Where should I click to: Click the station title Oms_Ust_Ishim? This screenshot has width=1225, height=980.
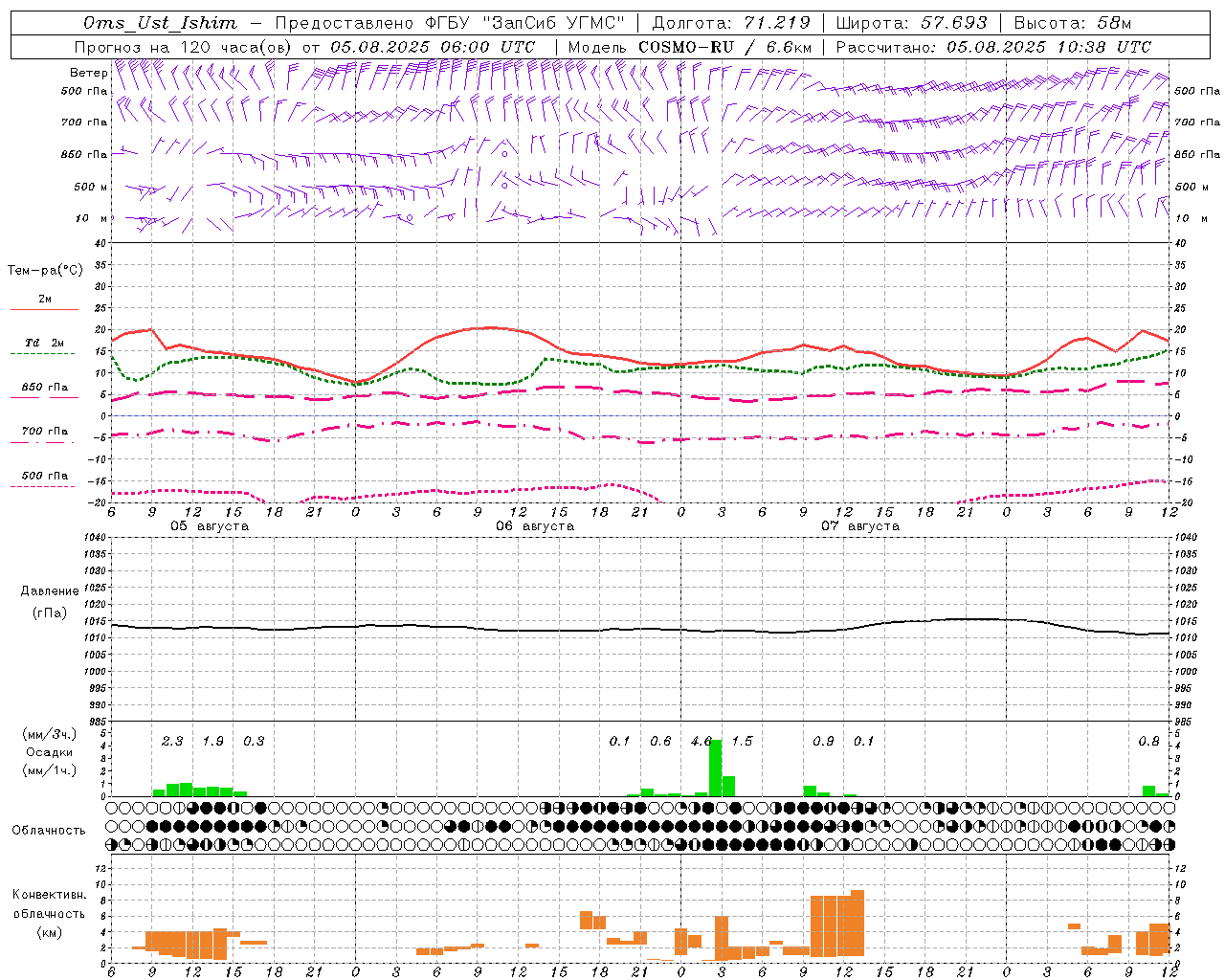point(160,23)
